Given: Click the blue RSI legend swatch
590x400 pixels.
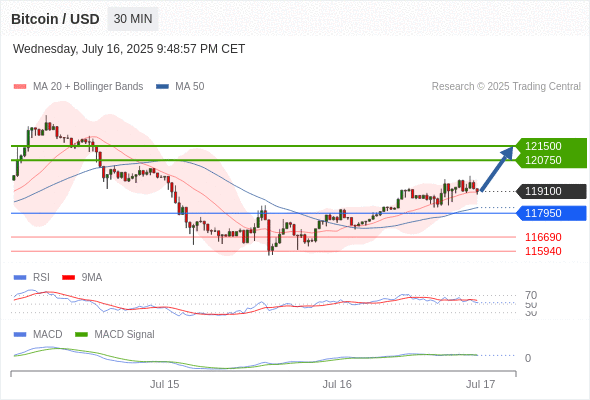Looking at the screenshot, I should (20, 278).
